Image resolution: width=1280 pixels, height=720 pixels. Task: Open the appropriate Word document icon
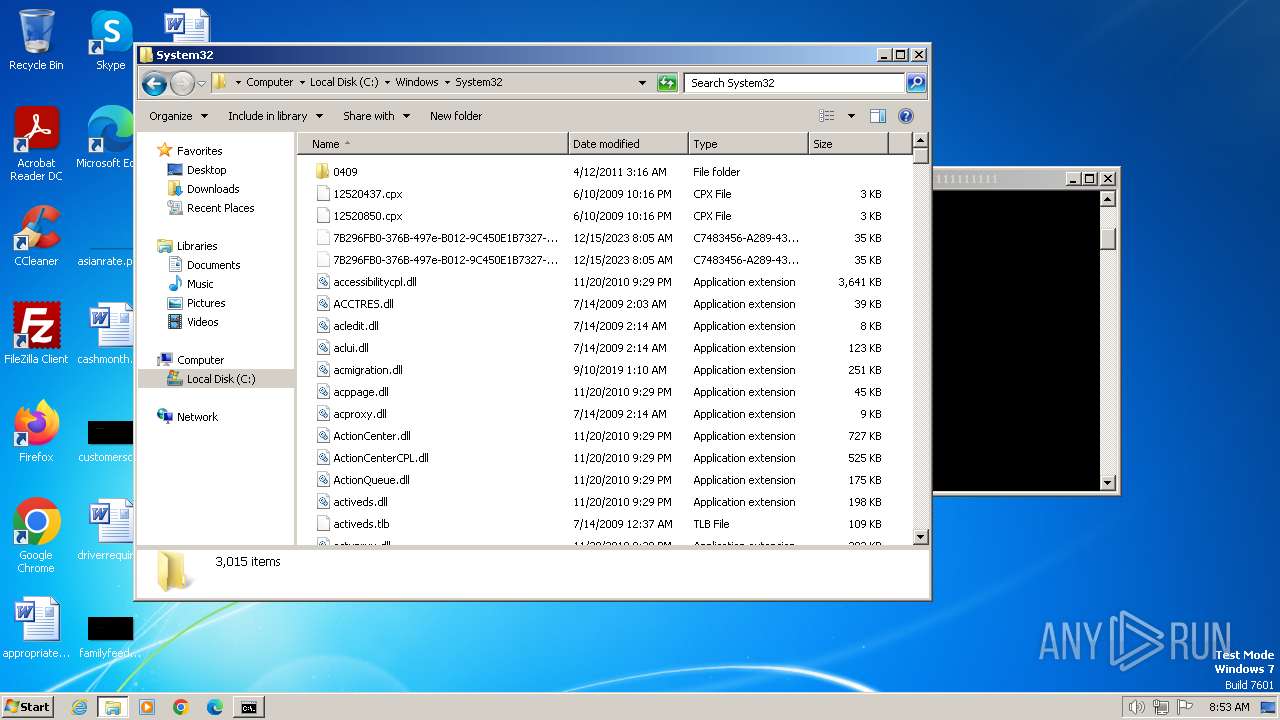pos(36,628)
